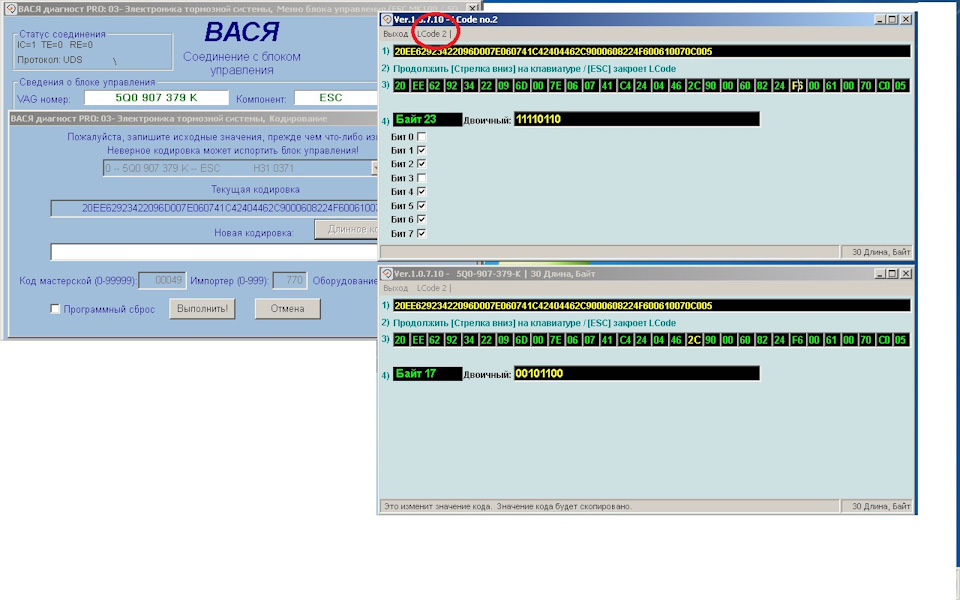Close the 5Q0-907-379-K LCode window
This screenshot has height=600, width=960.
pyautogui.click(x=906, y=274)
